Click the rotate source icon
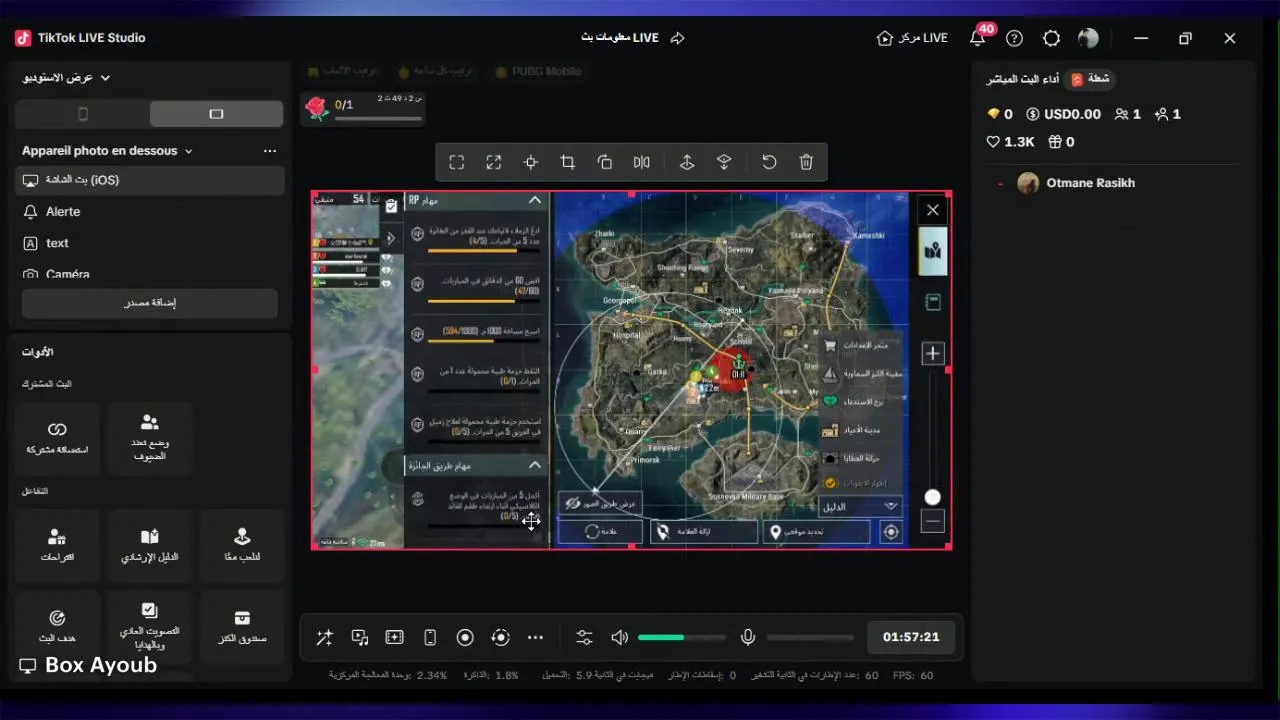 click(x=604, y=162)
